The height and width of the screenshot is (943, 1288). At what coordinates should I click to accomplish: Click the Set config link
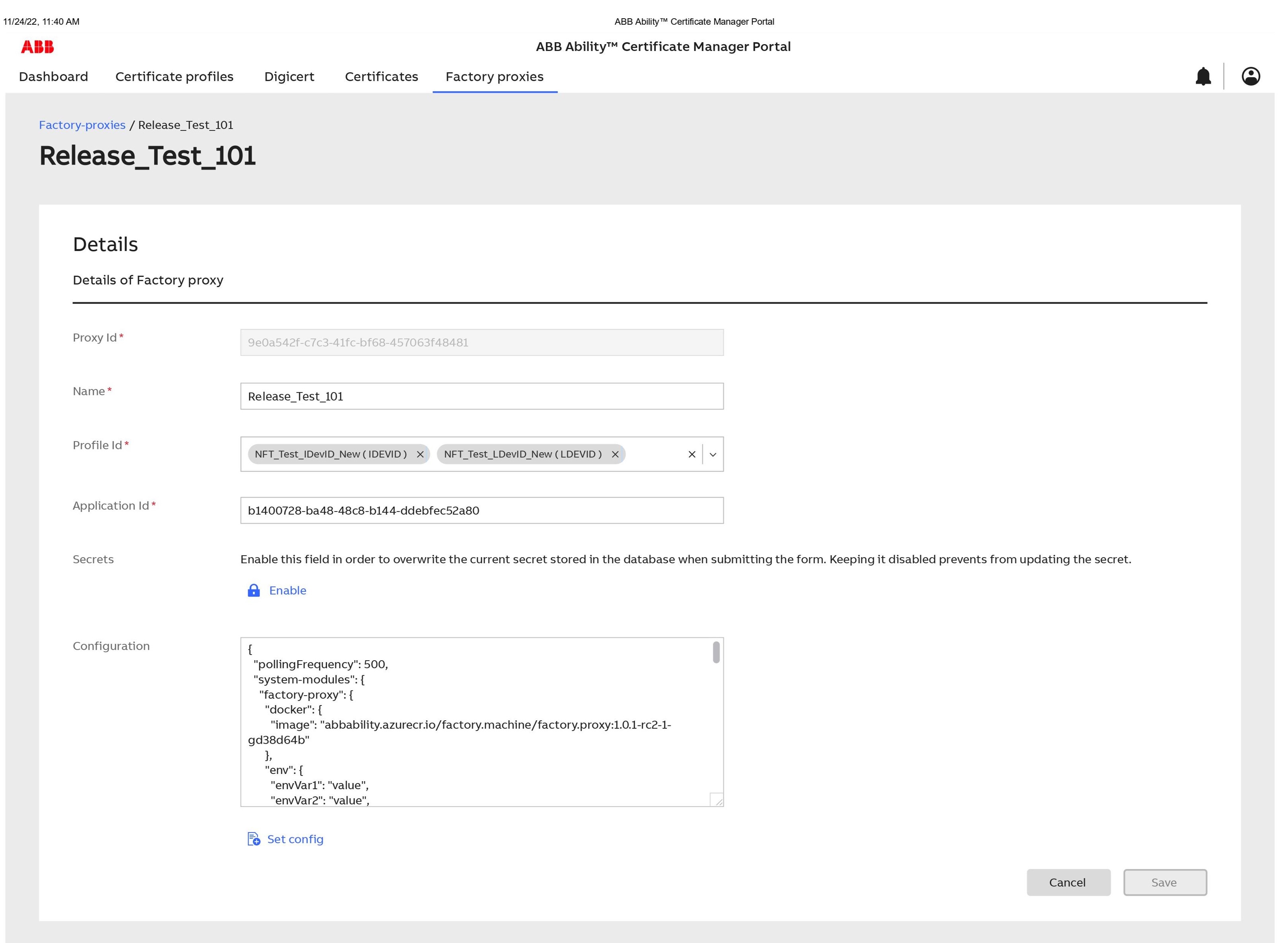pyautogui.click(x=295, y=839)
